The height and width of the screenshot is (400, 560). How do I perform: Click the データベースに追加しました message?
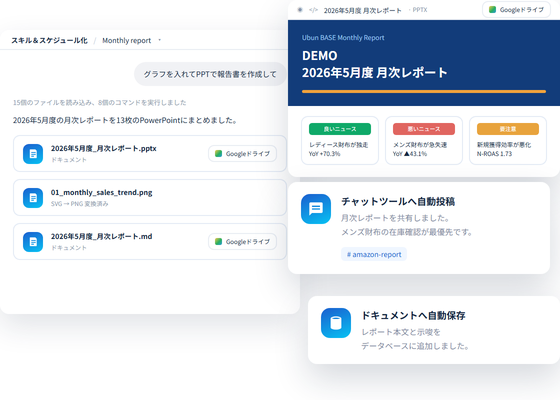pyautogui.click(x=415, y=346)
